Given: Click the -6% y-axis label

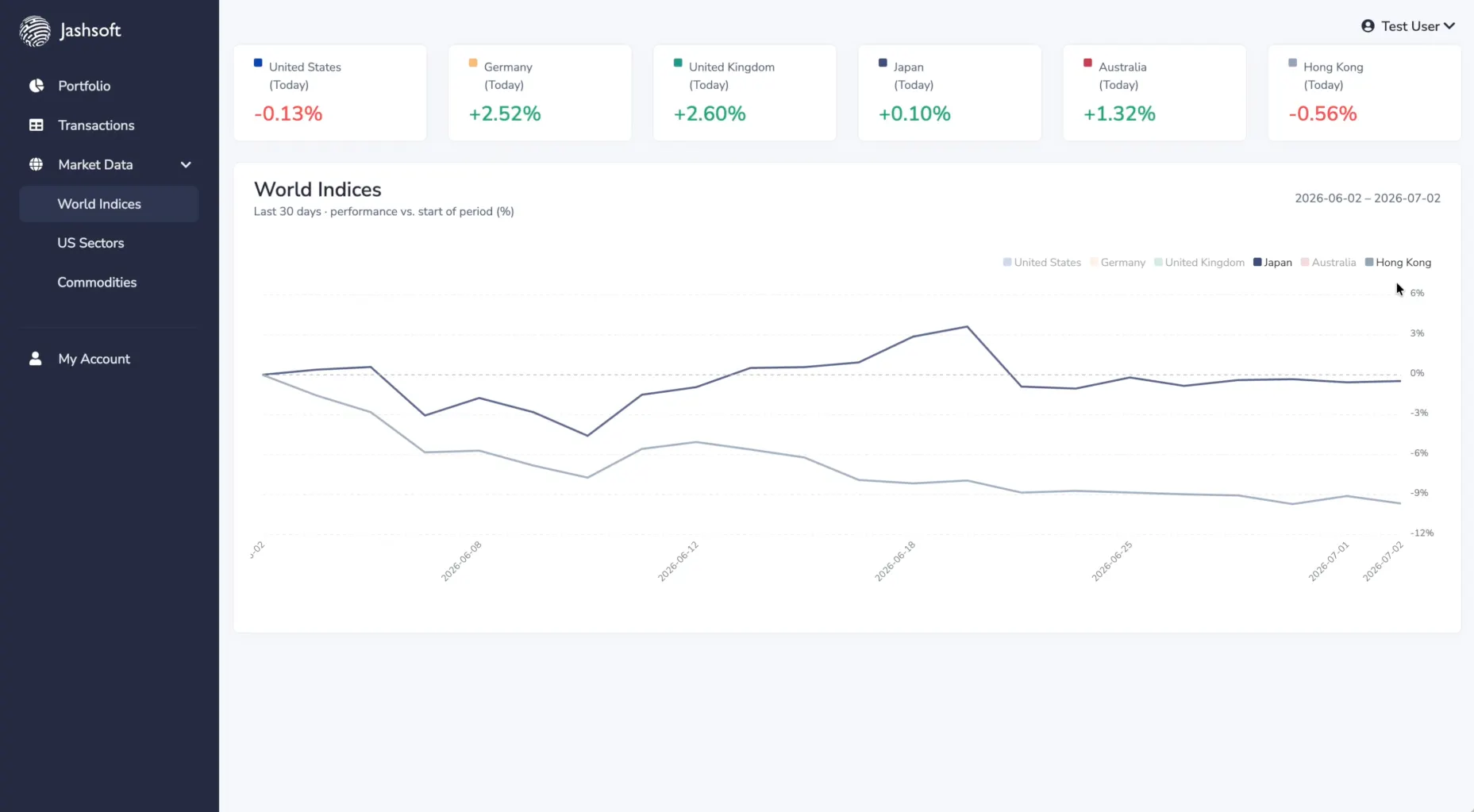Looking at the screenshot, I should click(x=1418, y=453).
